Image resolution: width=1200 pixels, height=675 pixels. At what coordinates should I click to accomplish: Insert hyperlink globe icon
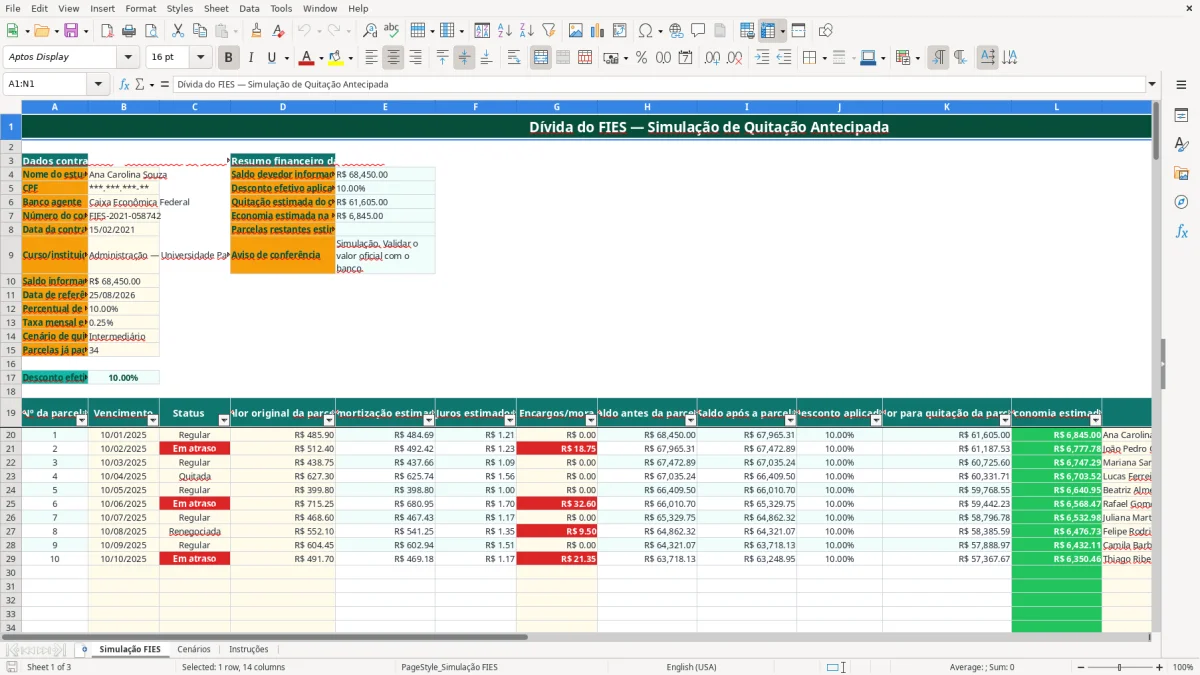pos(676,31)
